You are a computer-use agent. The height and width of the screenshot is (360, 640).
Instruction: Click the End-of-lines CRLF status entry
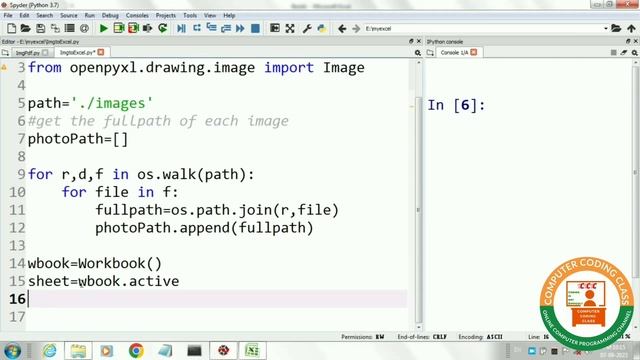click(422, 337)
